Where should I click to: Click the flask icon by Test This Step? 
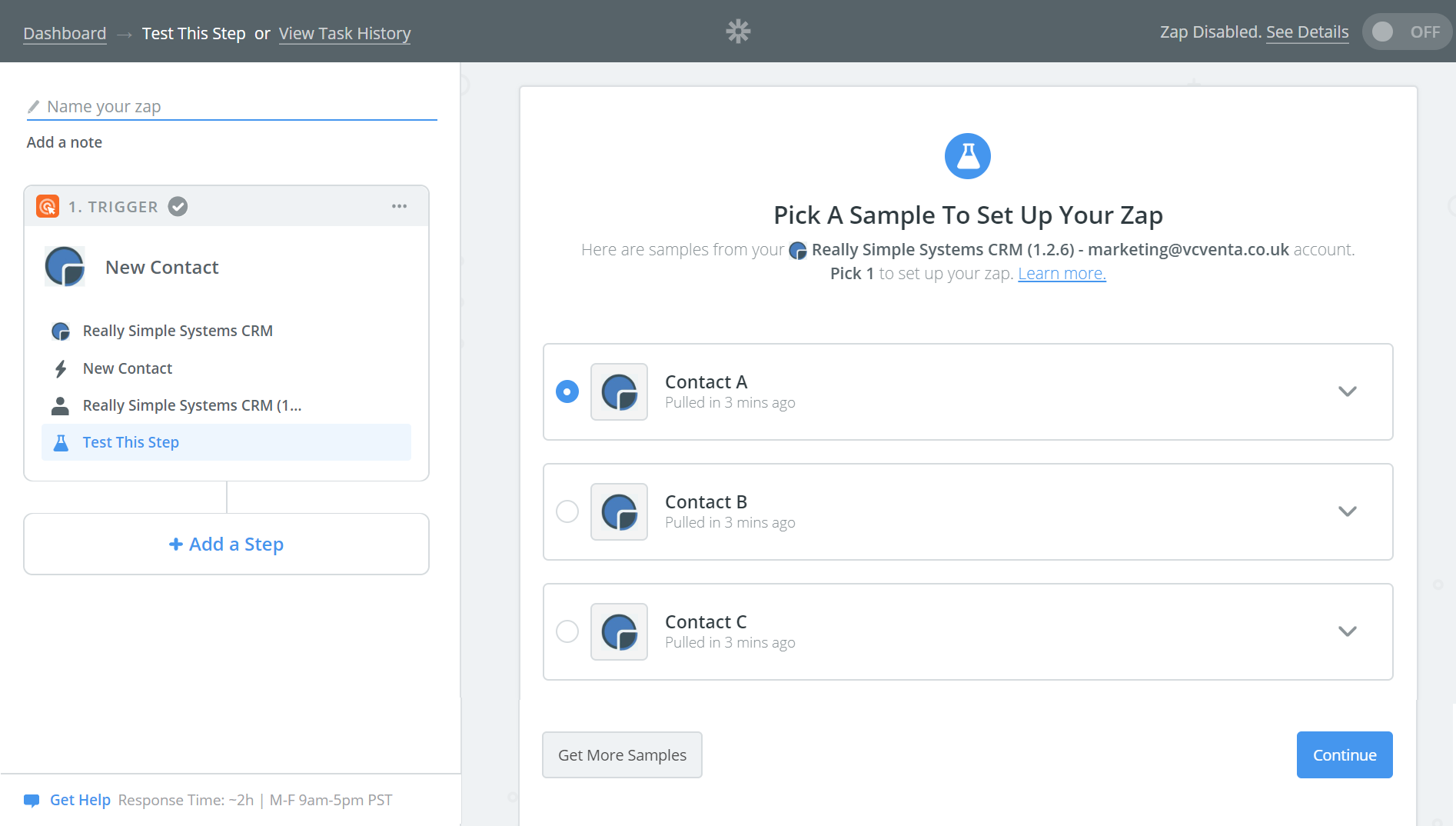[x=61, y=442]
